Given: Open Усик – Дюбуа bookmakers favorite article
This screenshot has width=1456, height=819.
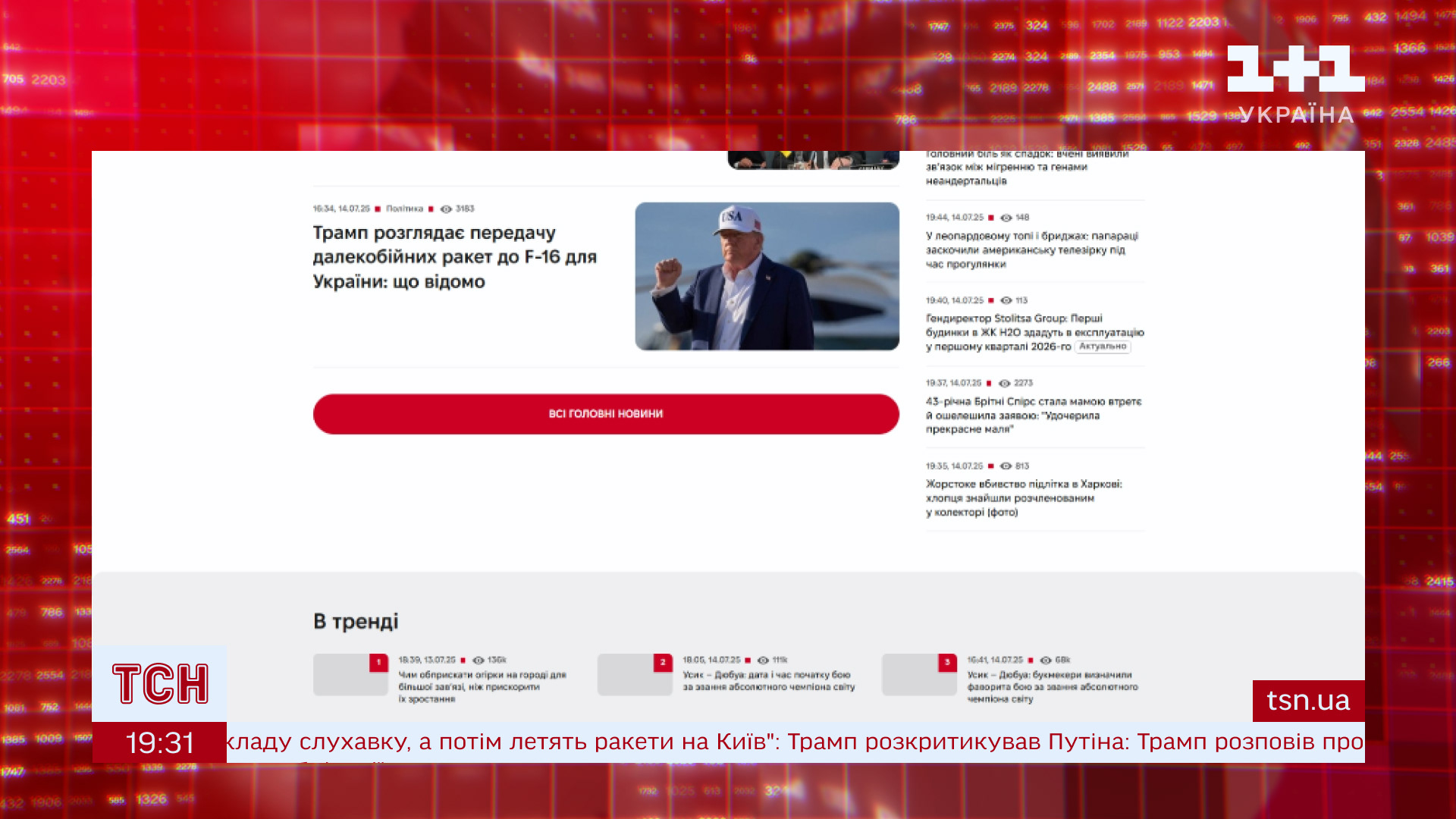Looking at the screenshot, I should point(1052,686).
